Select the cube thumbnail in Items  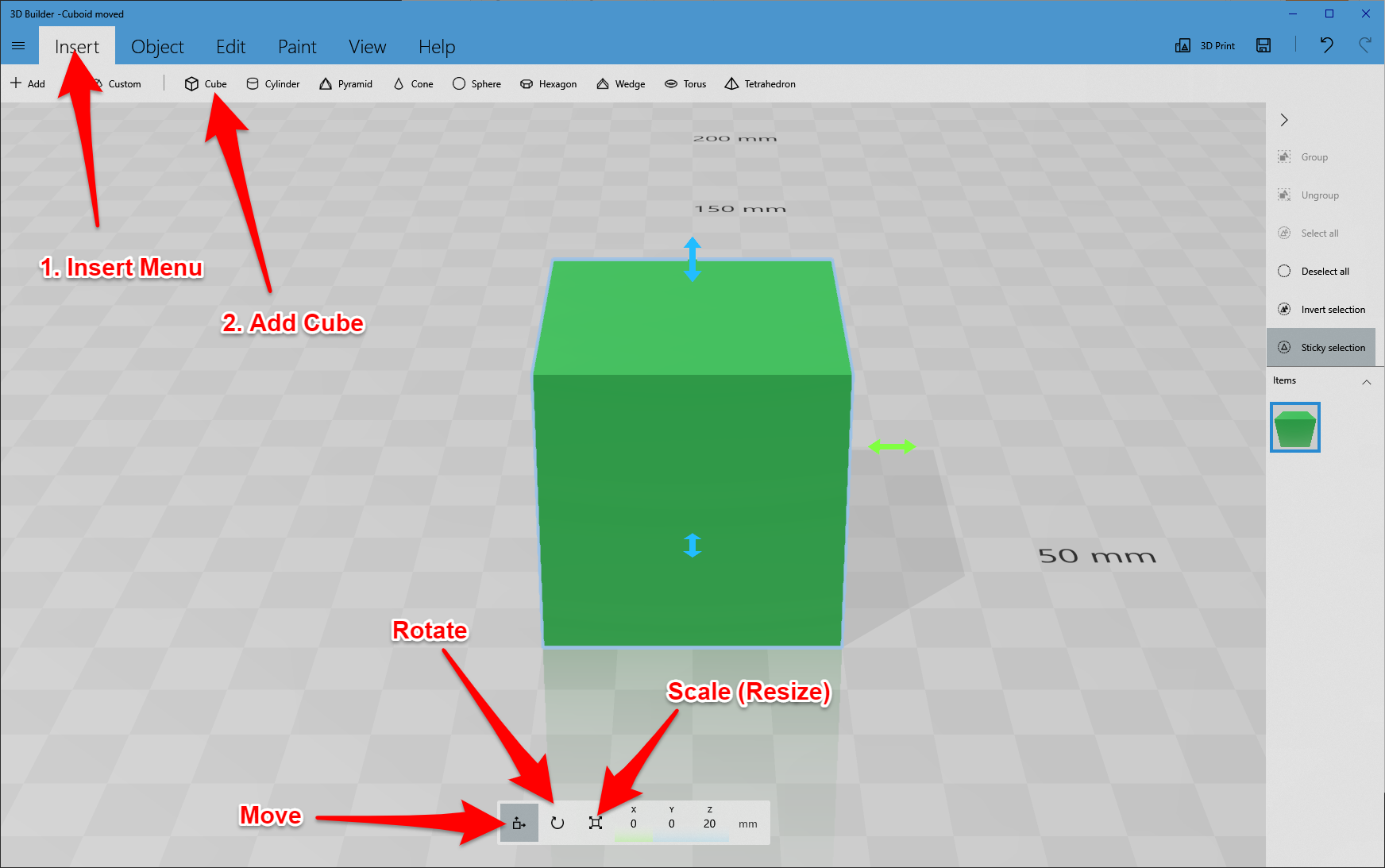tap(1294, 426)
